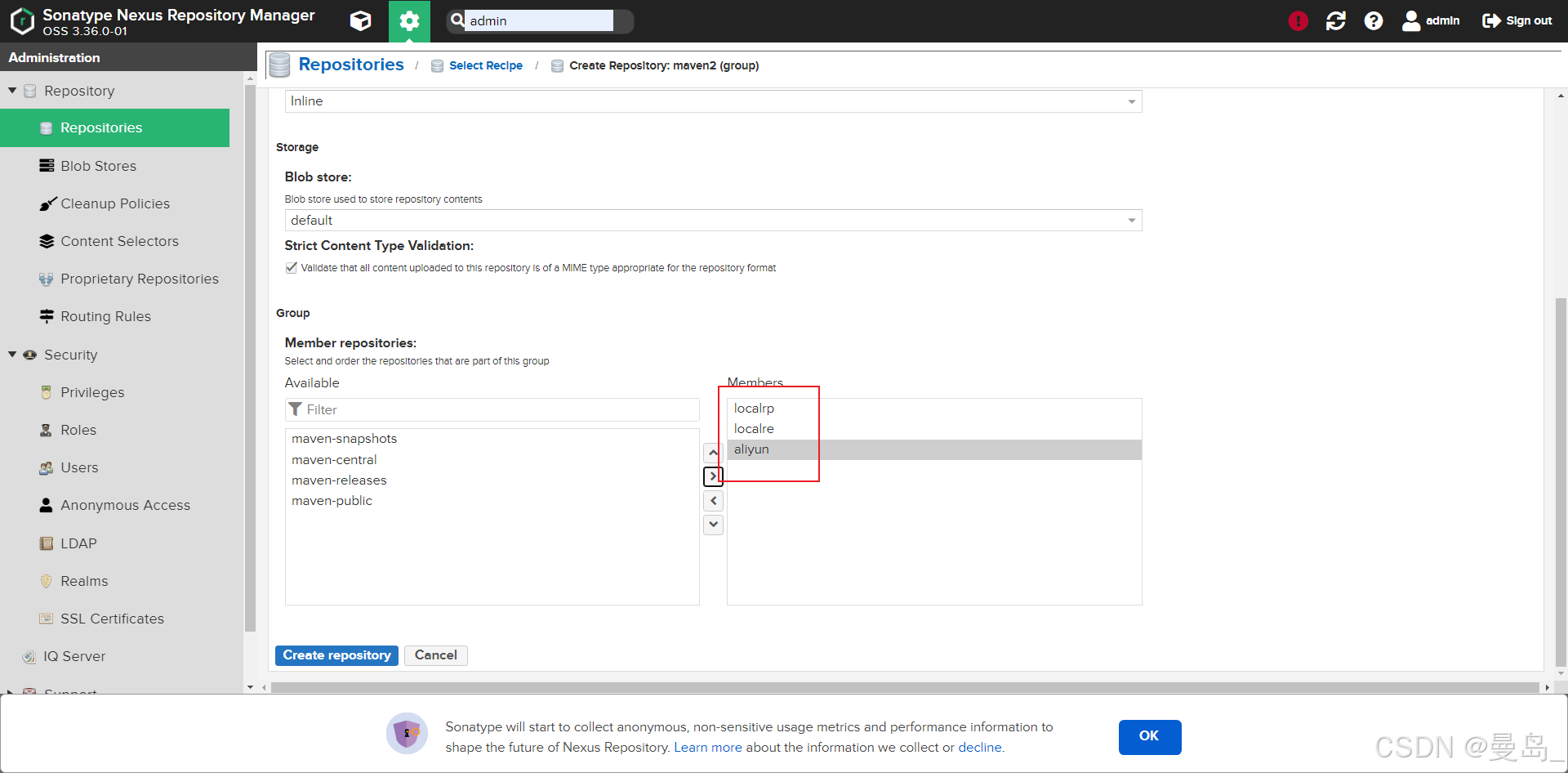
Task: Click the sidebar vertical scrollbar
Action: pyautogui.click(x=250, y=357)
